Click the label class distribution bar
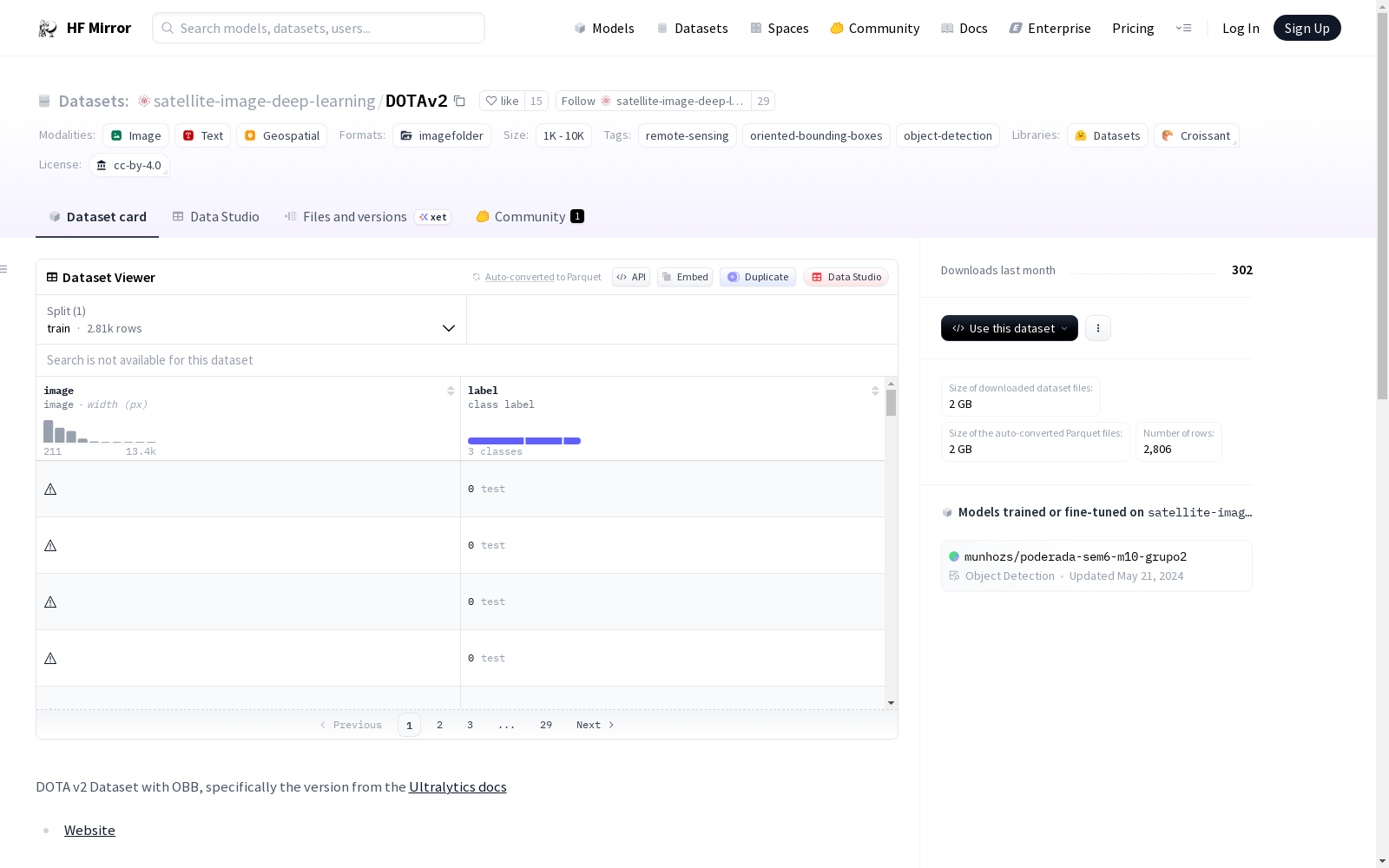 (524, 441)
